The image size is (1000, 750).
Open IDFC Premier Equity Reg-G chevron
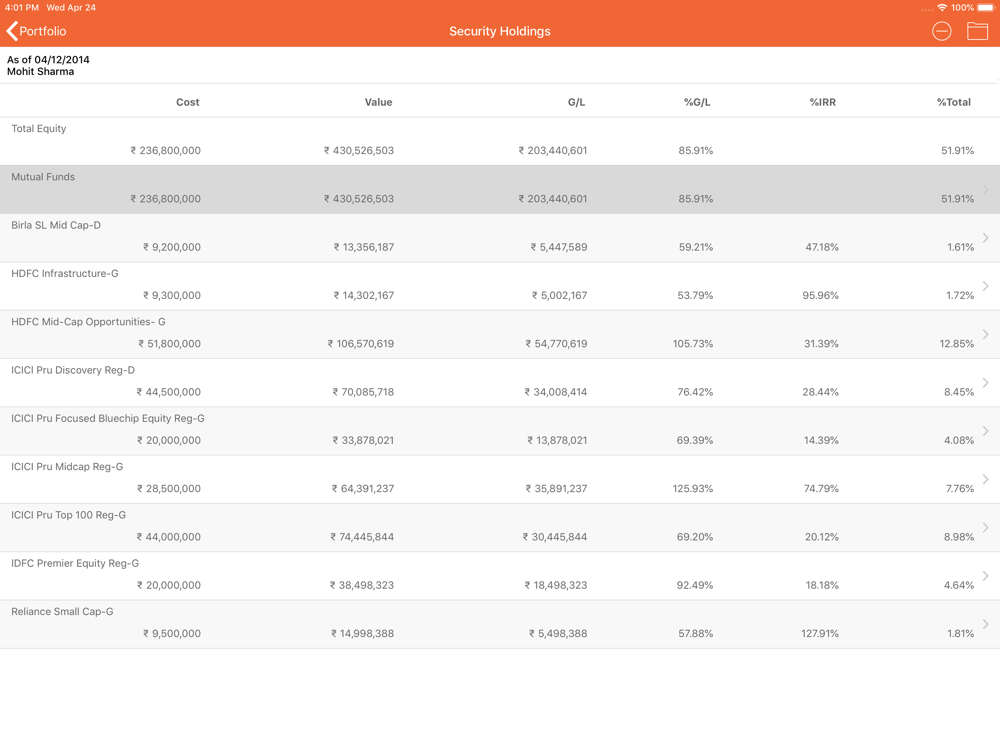click(985, 576)
